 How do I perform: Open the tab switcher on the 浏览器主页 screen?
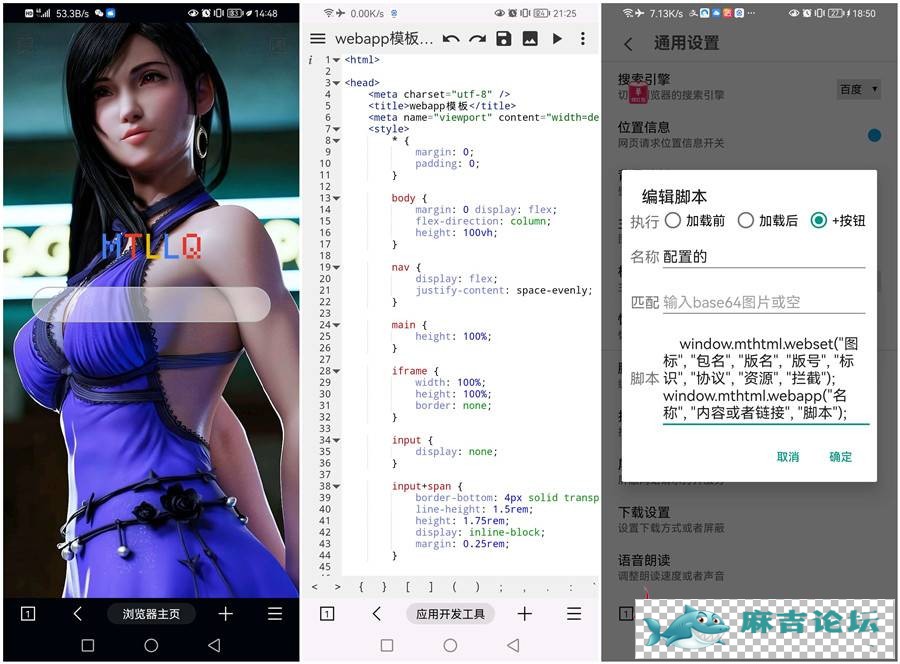pyautogui.click(x=28, y=614)
